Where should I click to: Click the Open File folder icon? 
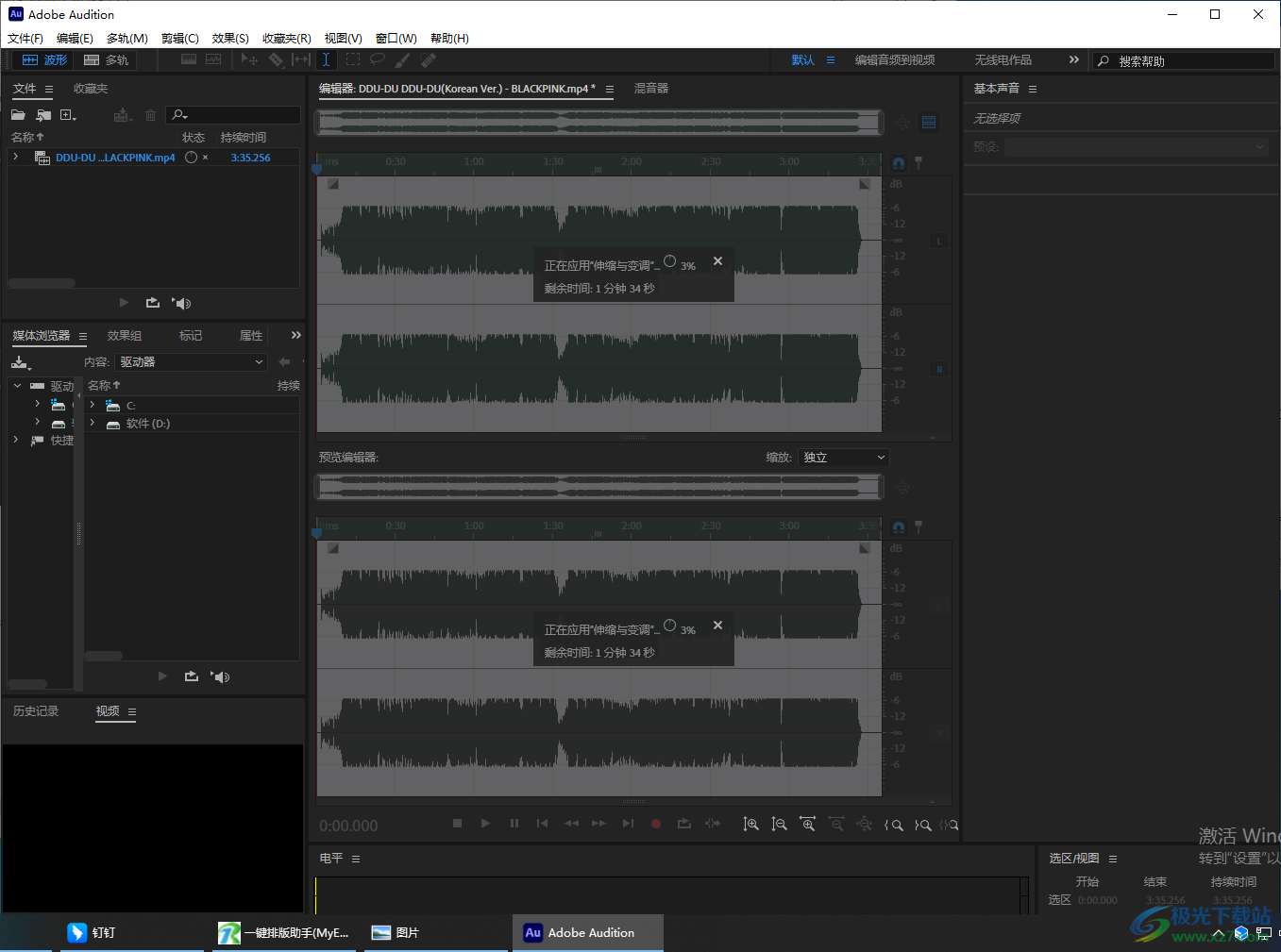coord(18,115)
